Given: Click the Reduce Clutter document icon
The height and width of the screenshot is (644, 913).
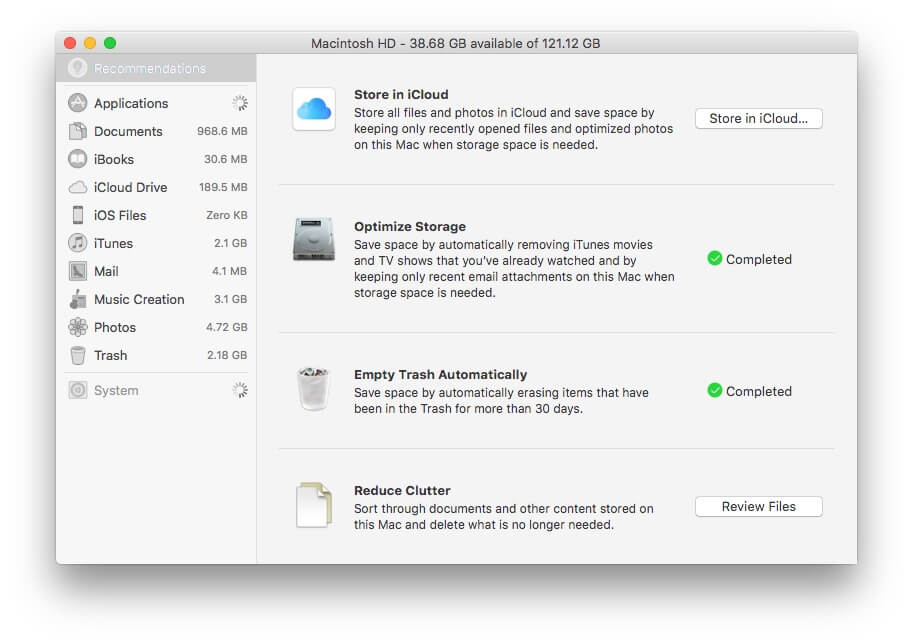Looking at the screenshot, I should (x=314, y=505).
